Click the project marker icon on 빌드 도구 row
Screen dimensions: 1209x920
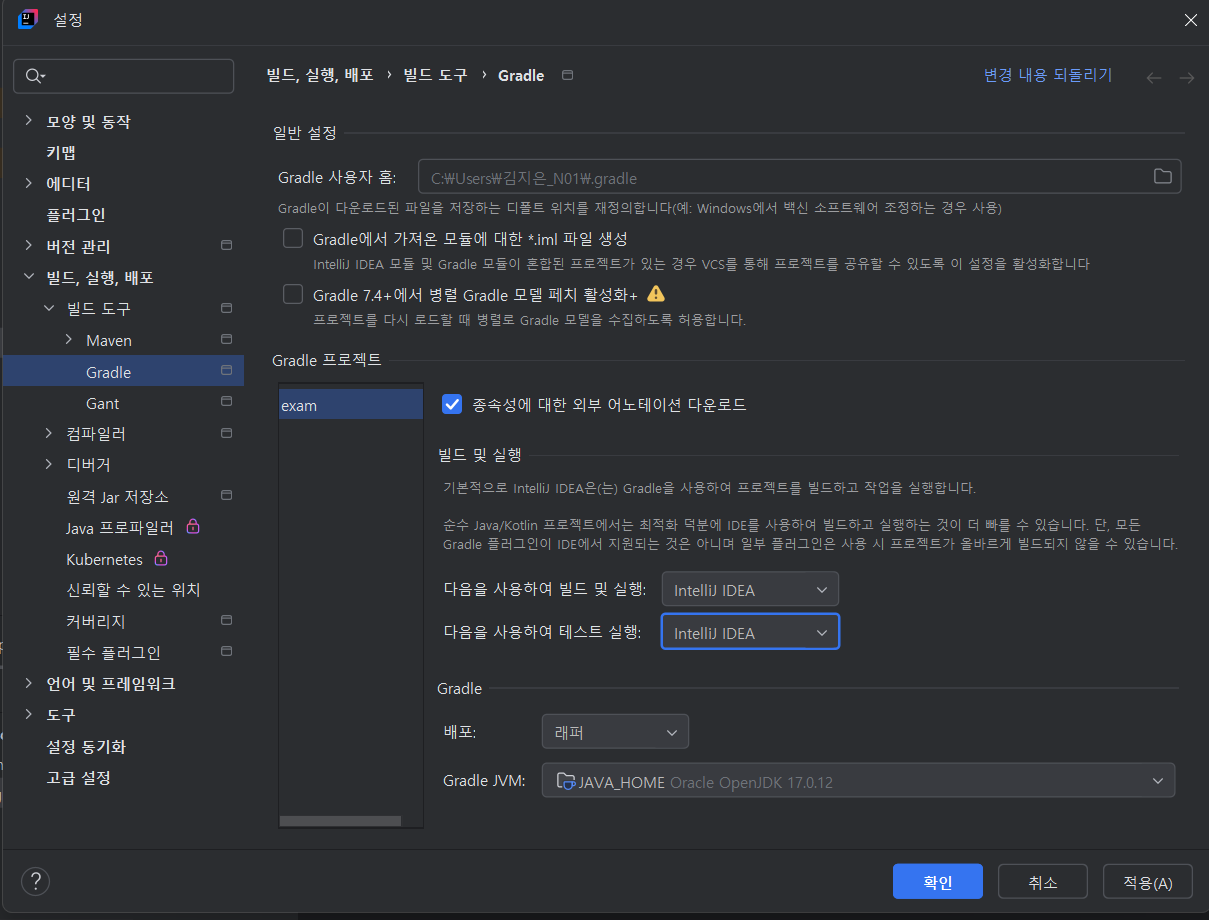click(x=226, y=308)
